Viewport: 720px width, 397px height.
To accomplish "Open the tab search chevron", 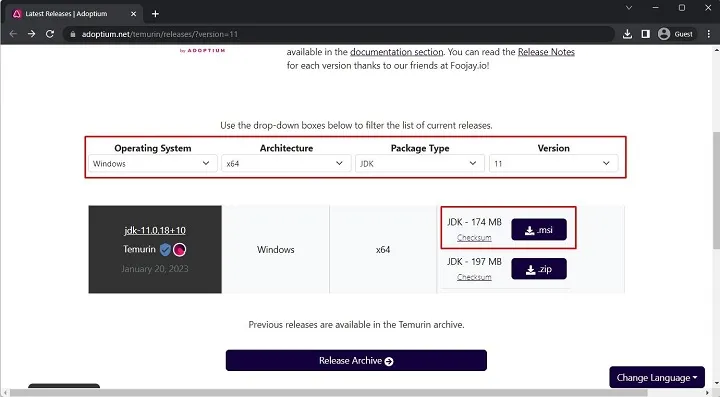I will click(x=629, y=8).
